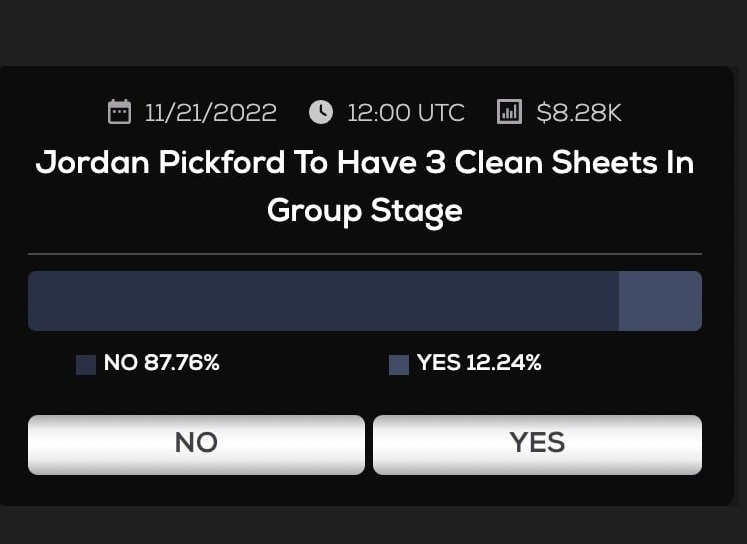Click the 12:00 UTC time label
Image resolution: width=747 pixels, height=544 pixels.
[x=406, y=113]
